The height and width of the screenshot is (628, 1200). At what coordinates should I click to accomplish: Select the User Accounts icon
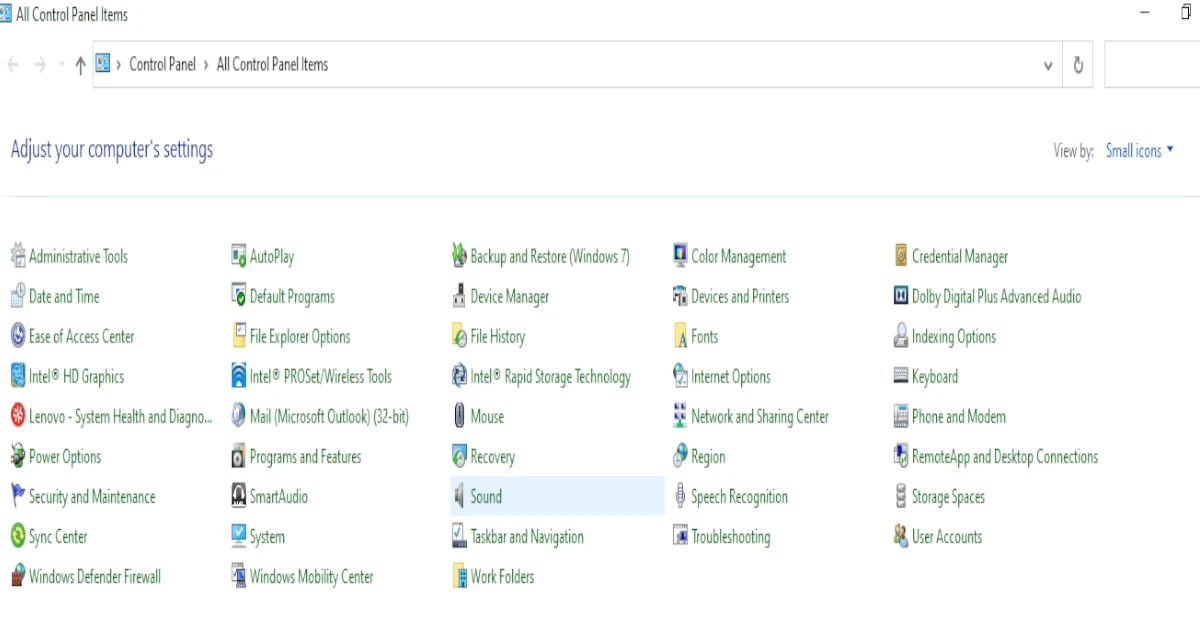click(x=901, y=537)
